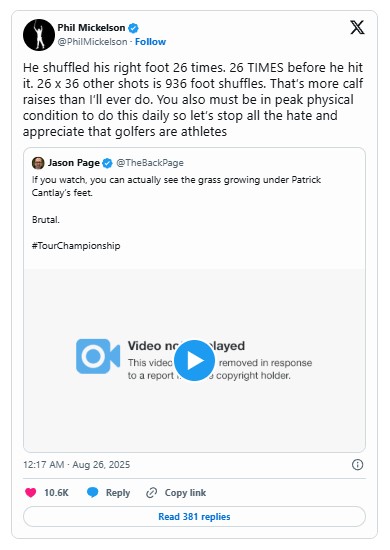390x550 pixels.
Task: Open the tweet info circle icon
Action: click(x=357, y=465)
